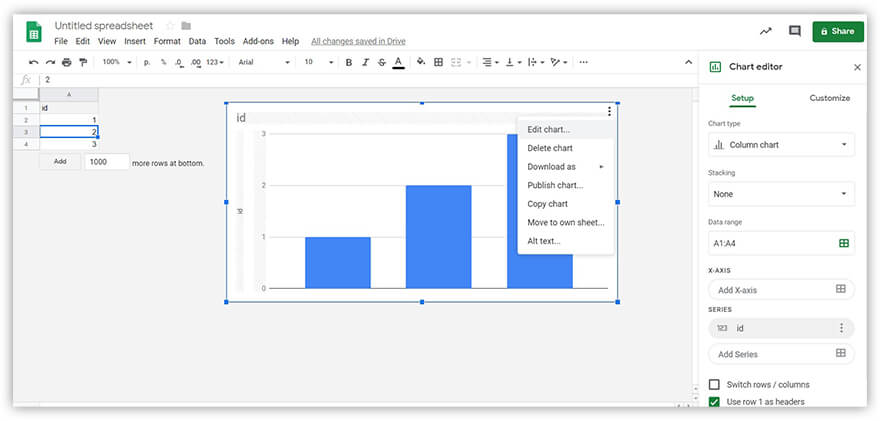Open the text rotation dropdown

[559, 62]
